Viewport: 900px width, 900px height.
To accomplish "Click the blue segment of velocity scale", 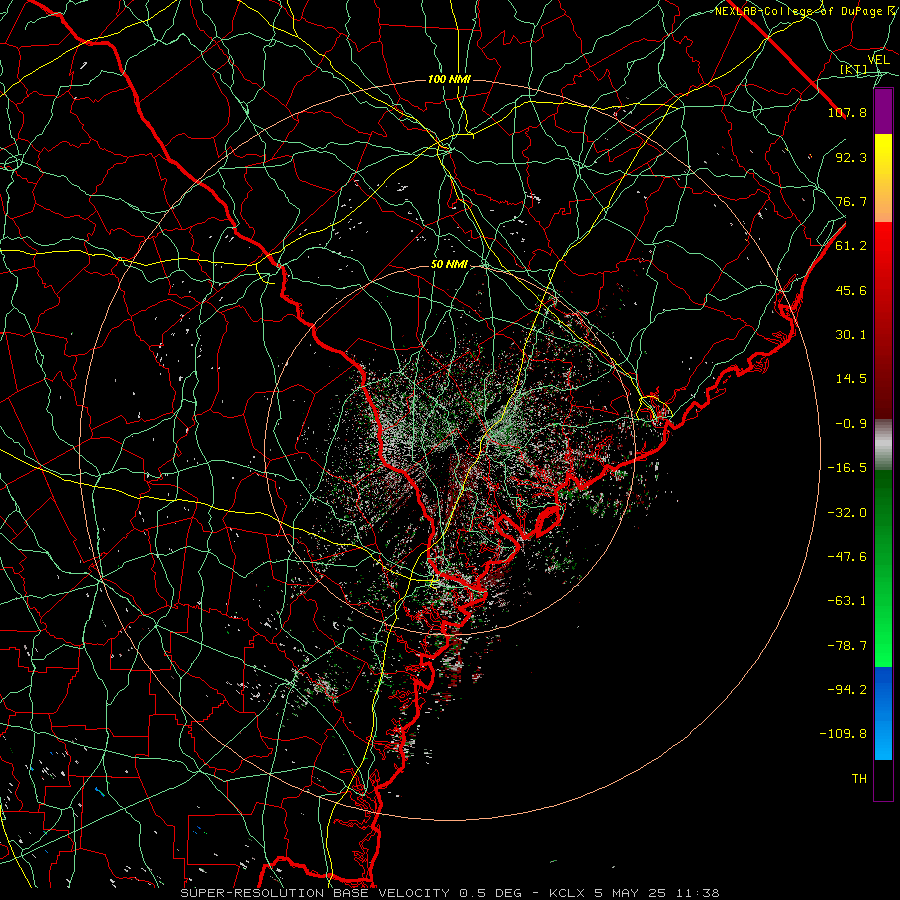I will coord(883,713).
